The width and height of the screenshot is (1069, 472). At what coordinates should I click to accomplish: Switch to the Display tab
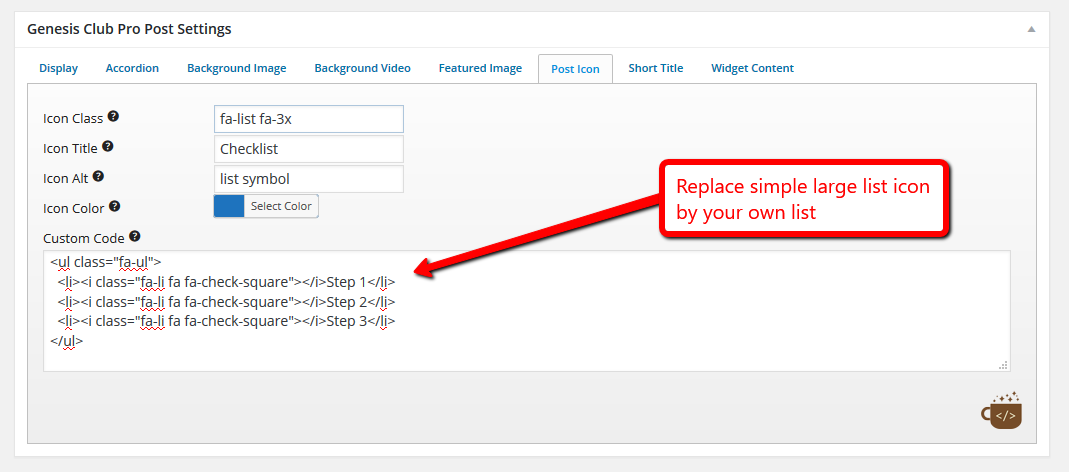click(x=59, y=68)
